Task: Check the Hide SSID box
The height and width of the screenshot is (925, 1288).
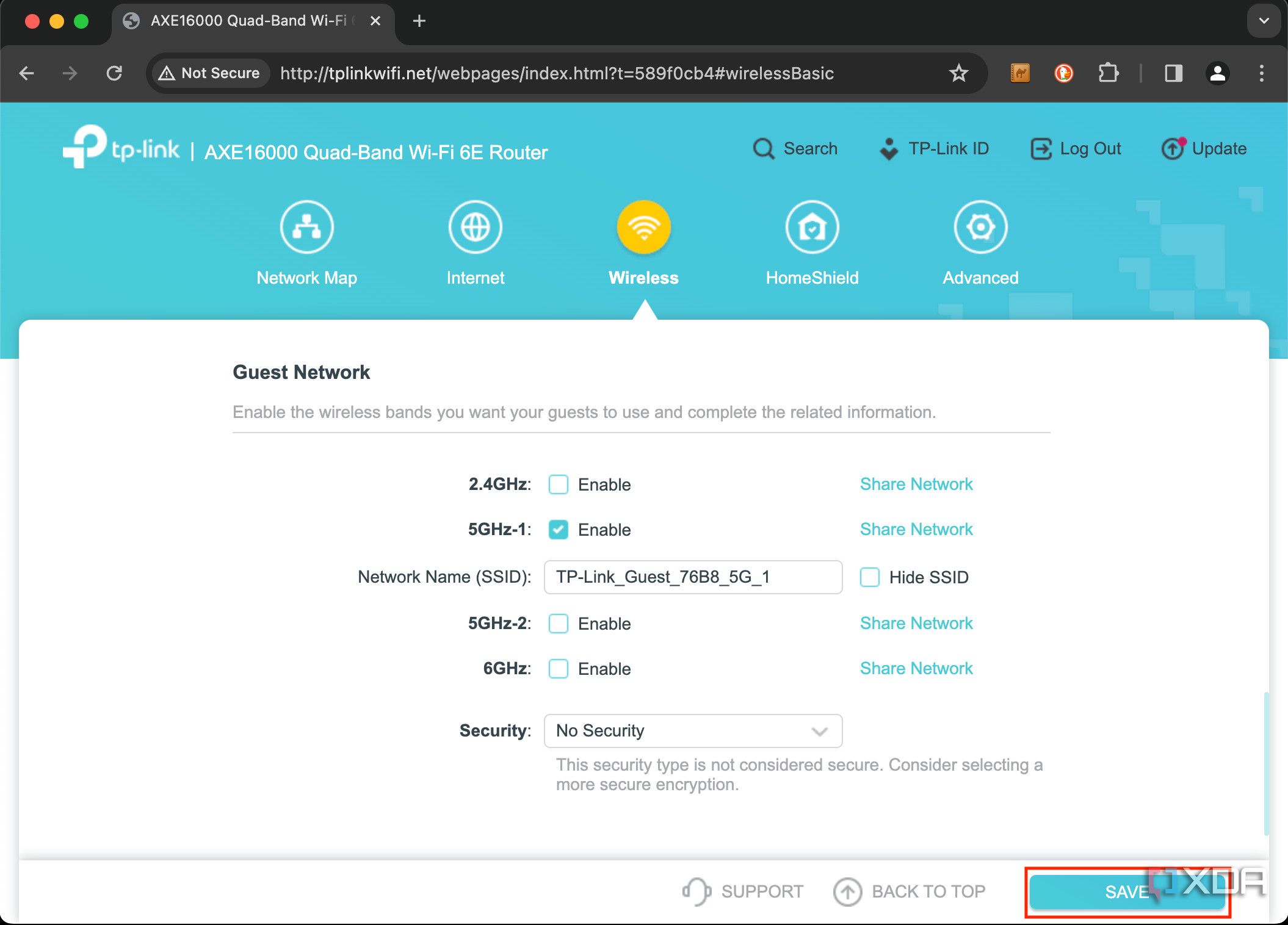Action: point(869,577)
